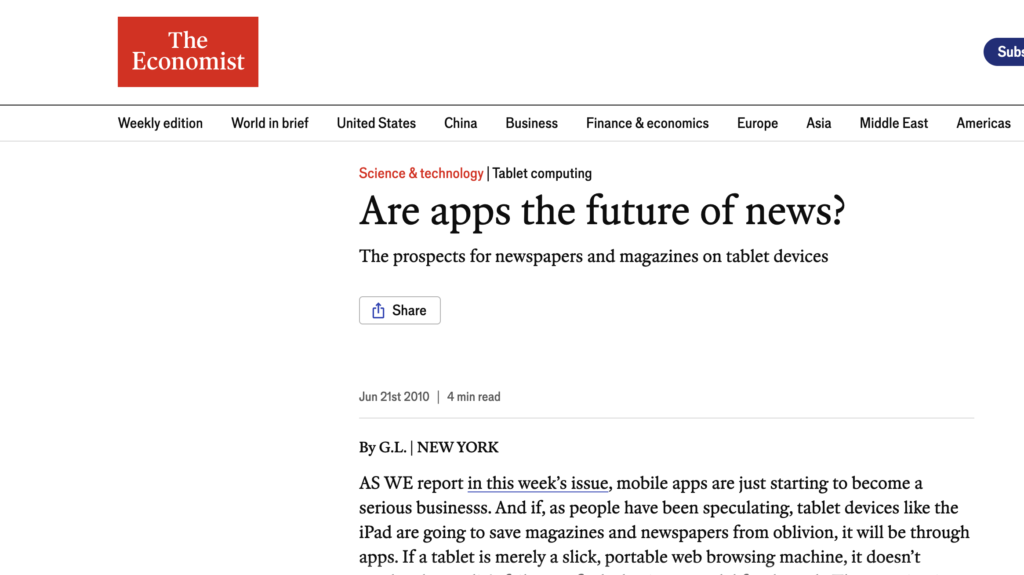
Task: Click the Tablet computing topic label
Action: pyautogui.click(x=542, y=173)
